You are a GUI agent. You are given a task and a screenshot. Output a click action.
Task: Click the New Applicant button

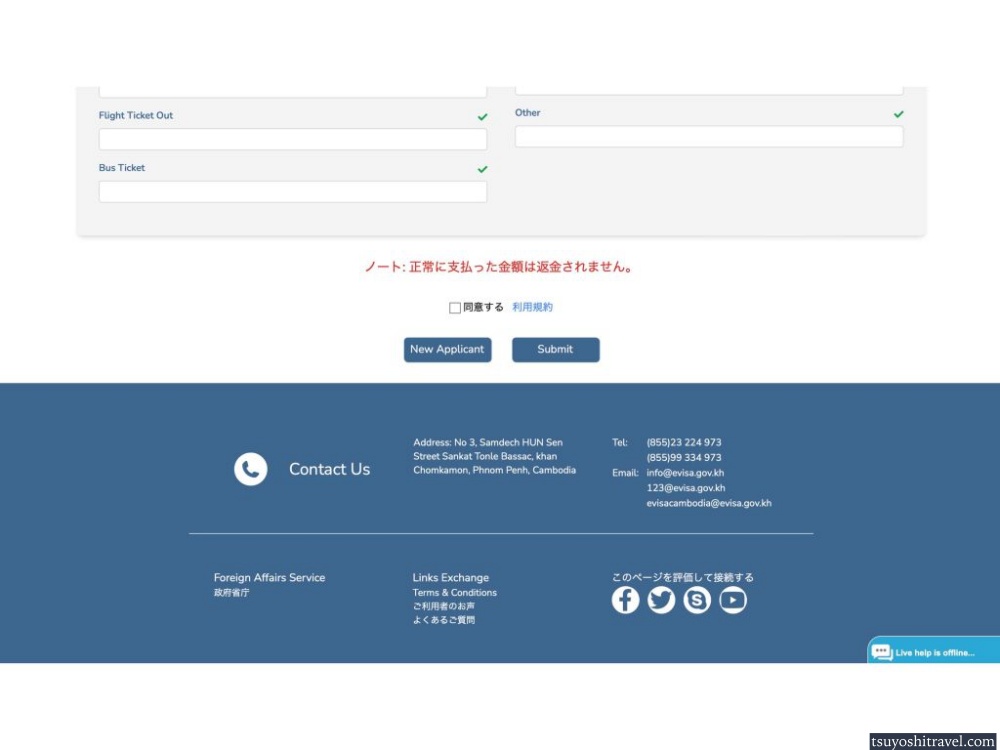point(447,350)
